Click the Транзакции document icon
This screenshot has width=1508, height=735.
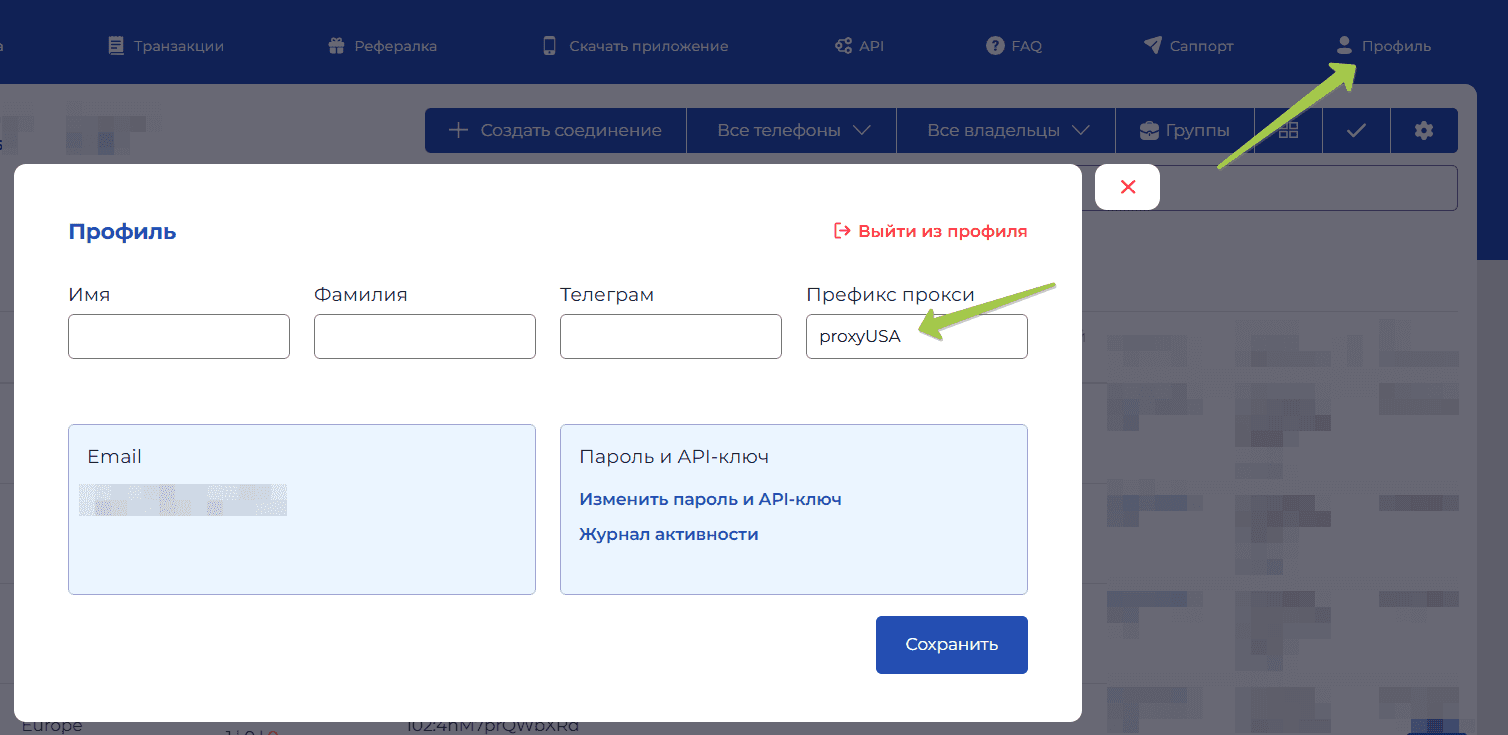coord(116,46)
